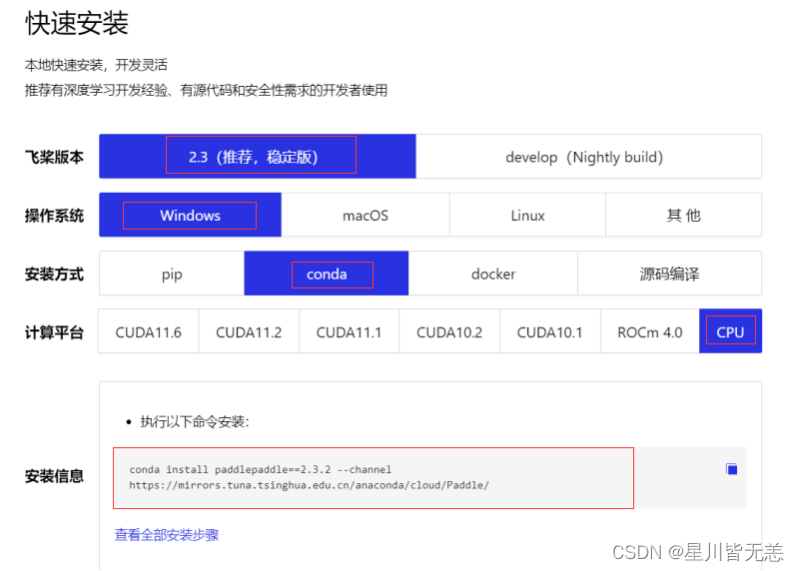
Task: Click the 执行以下命令安装 bullet text
Action: coord(195,422)
